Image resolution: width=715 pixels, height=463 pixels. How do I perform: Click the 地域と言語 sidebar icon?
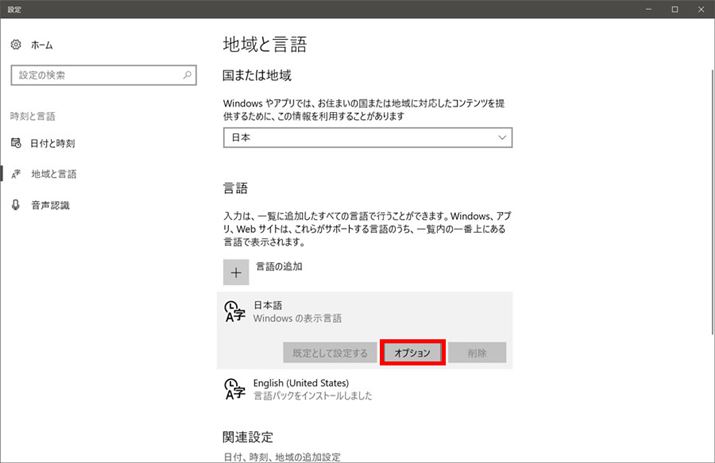click(x=16, y=174)
